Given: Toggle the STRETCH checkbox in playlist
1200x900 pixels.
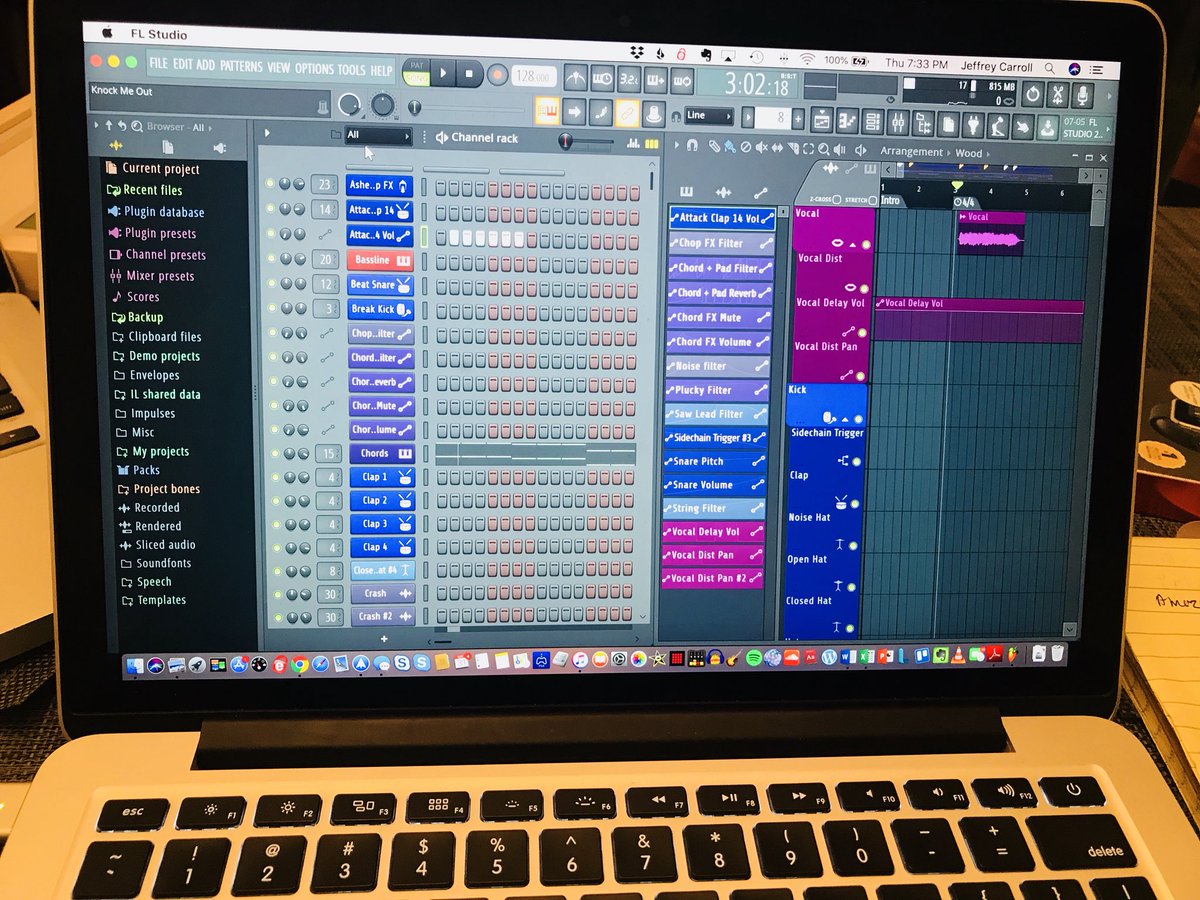Looking at the screenshot, I should 872,199.
